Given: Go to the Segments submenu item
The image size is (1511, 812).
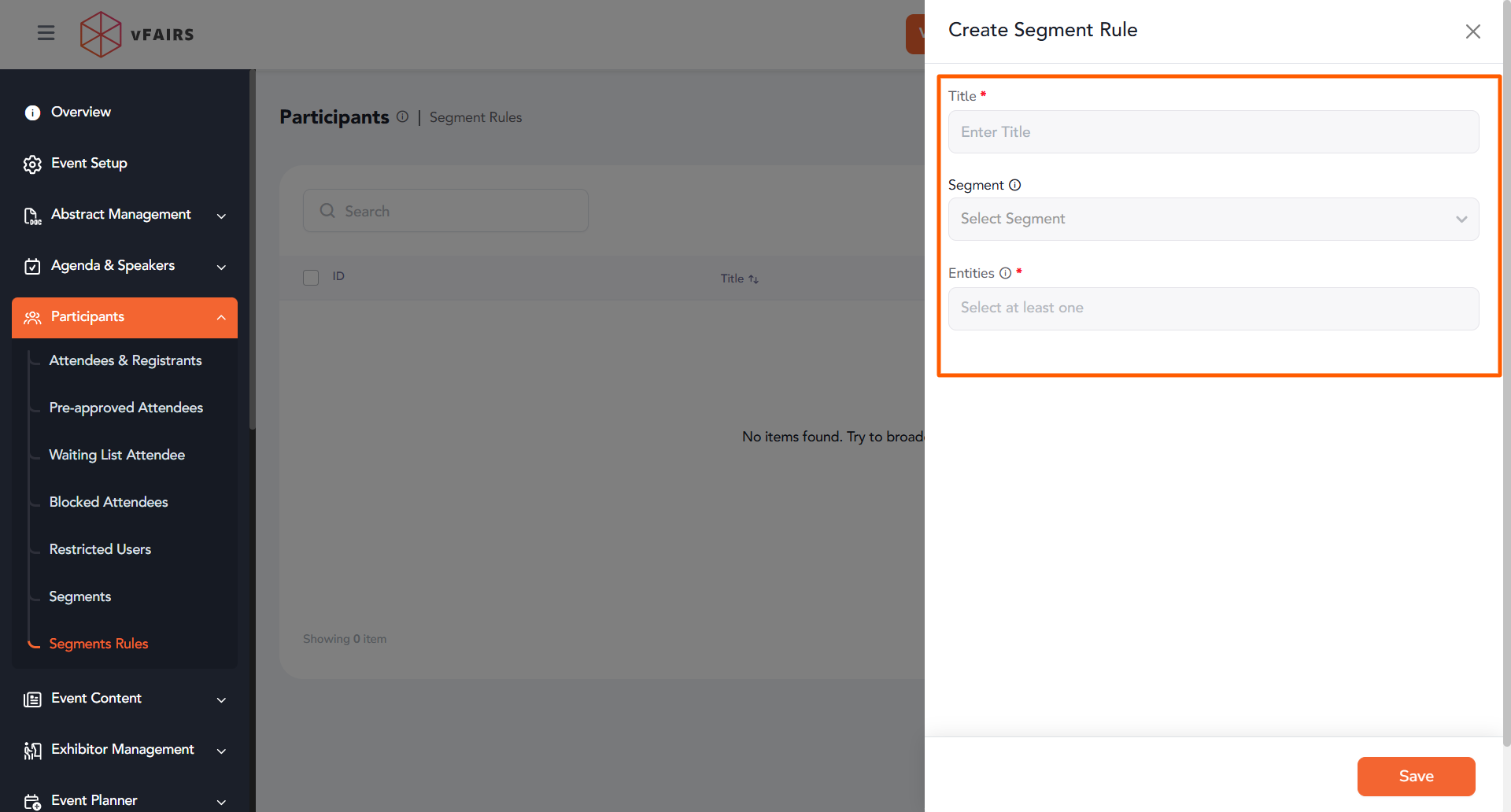Looking at the screenshot, I should click(x=79, y=596).
